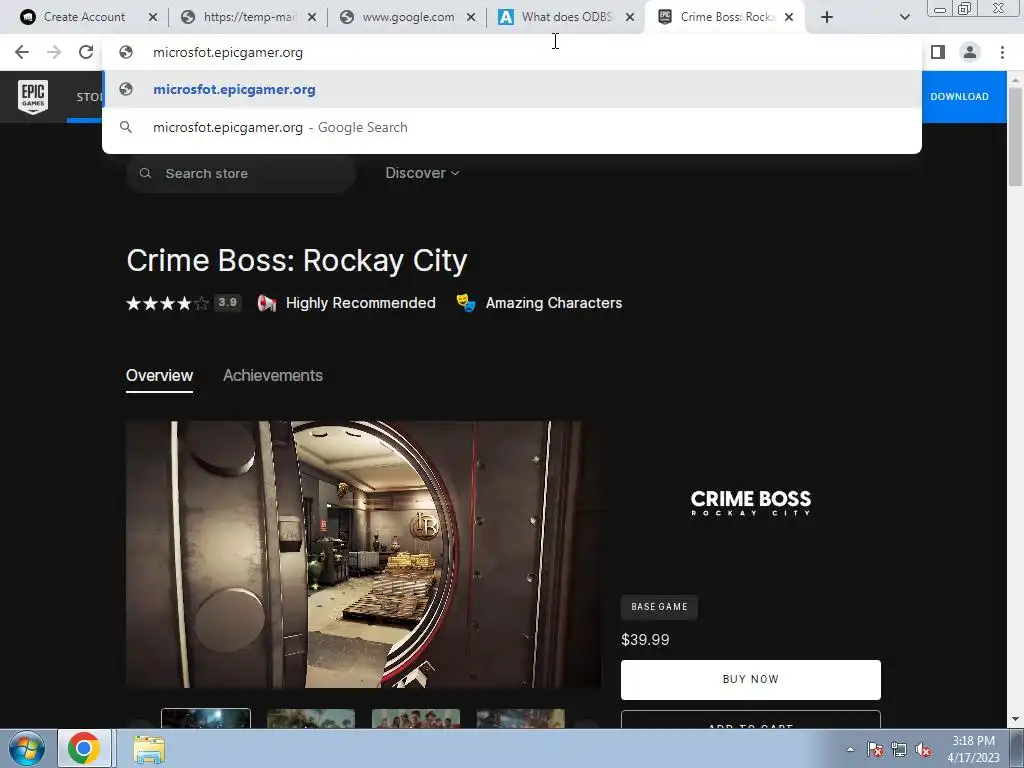Image resolution: width=1024 pixels, height=768 pixels.
Task: Select the Crime Boss: Rockay City tab
Action: (x=726, y=17)
